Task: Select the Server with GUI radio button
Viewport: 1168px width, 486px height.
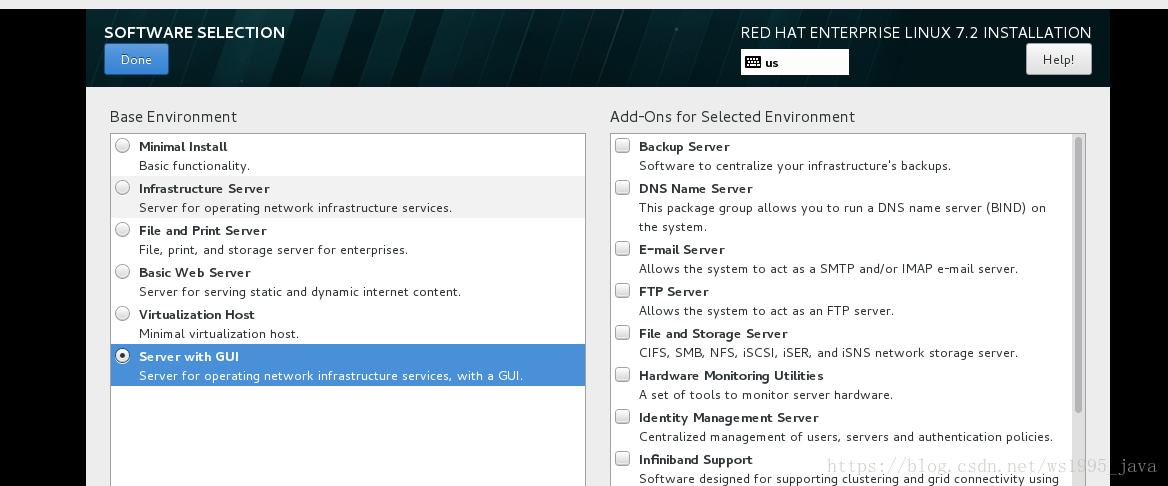Action: [x=123, y=356]
